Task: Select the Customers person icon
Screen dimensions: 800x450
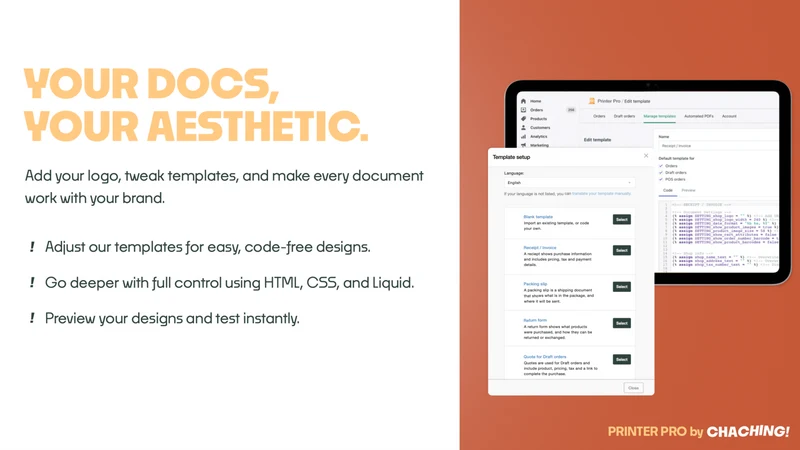Action: click(523, 128)
